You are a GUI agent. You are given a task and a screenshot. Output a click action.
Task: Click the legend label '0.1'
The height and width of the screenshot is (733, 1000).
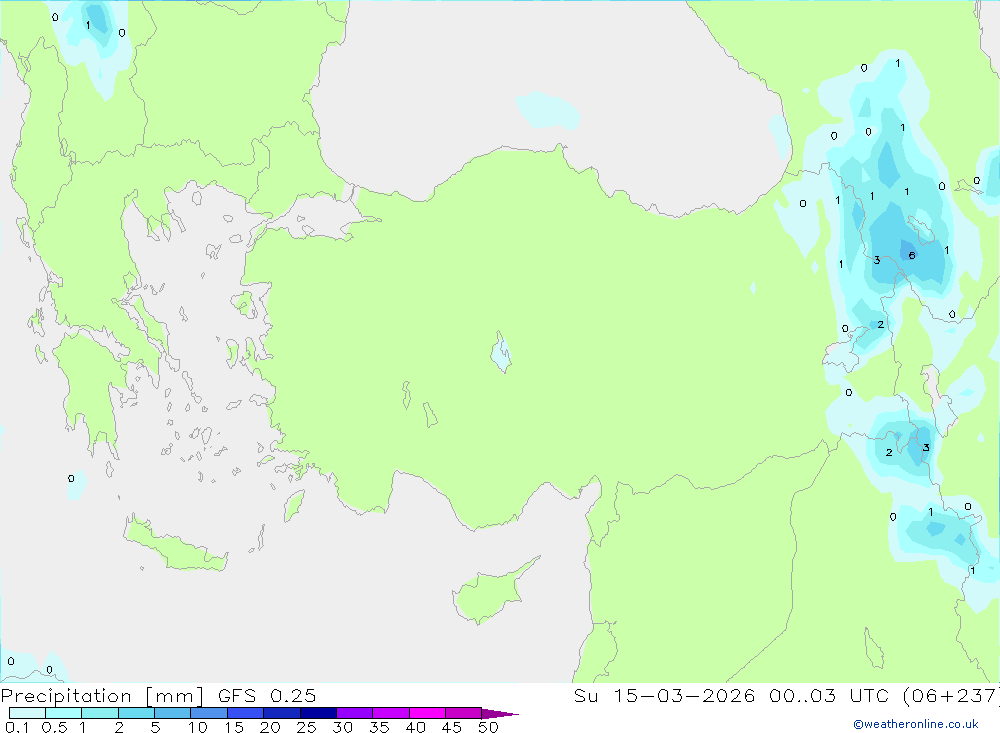(x=17, y=727)
